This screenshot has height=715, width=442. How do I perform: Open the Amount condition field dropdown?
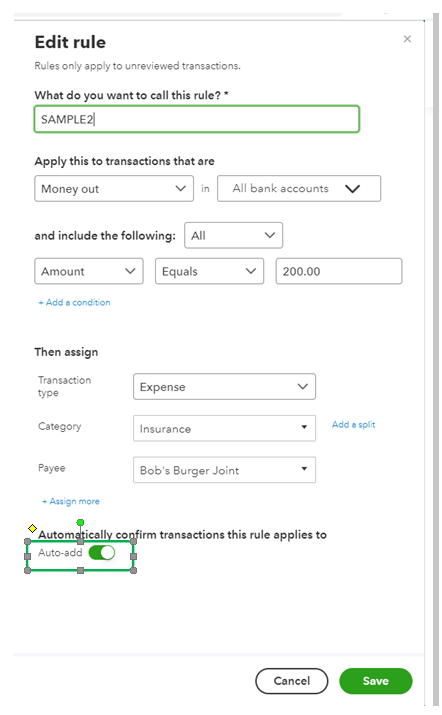click(x=89, y=271)
